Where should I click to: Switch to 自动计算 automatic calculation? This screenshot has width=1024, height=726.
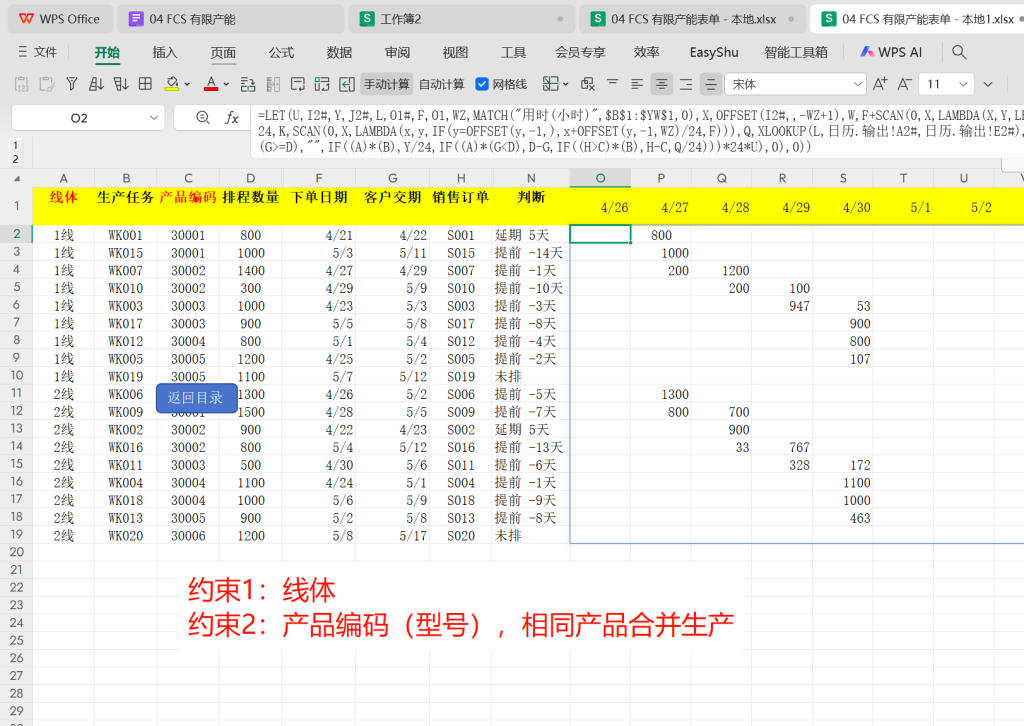click(x=441, y=84)
